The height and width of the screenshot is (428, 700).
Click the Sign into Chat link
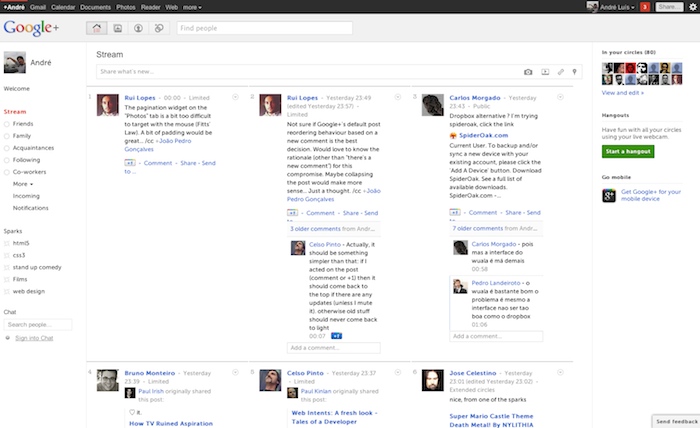36,339
